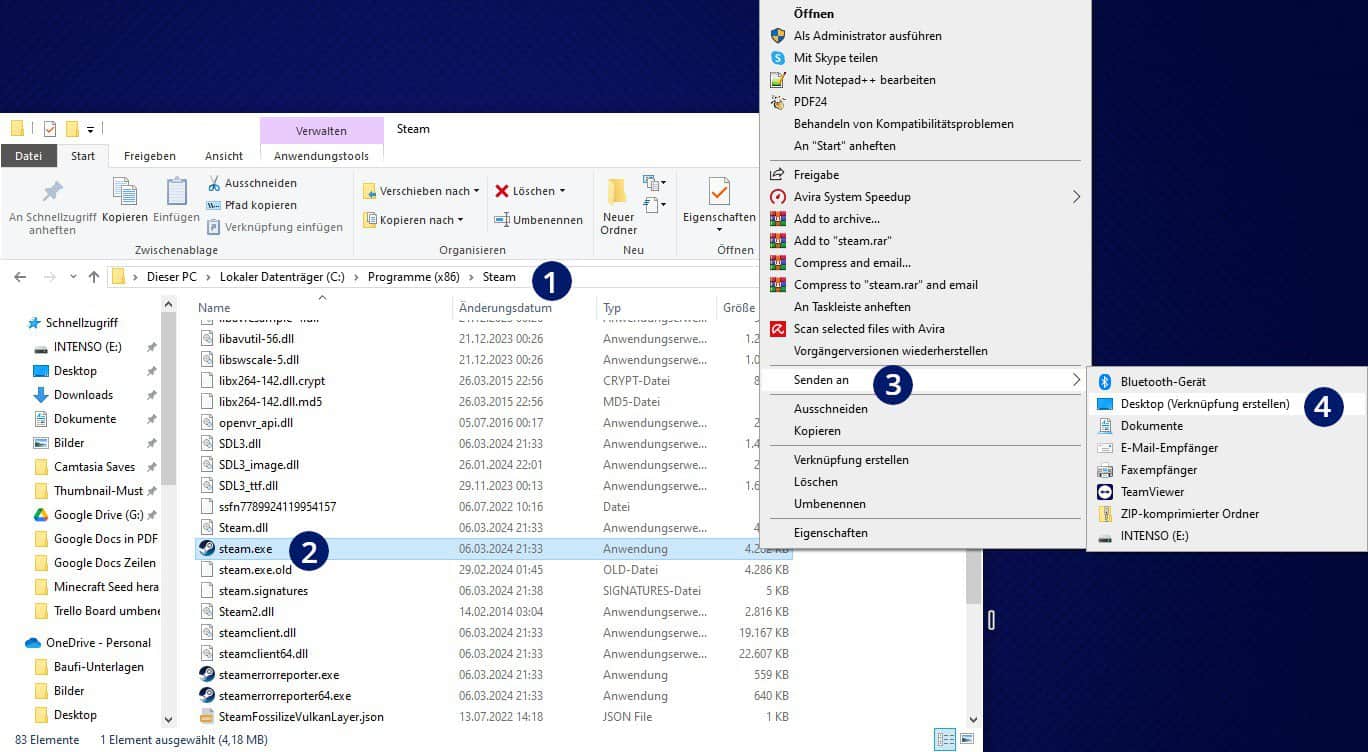Viewport: 1368px width, 752px height.
Task: Open OneDrive - Personal in the sidebar
Action: click(x=98, y=643)
